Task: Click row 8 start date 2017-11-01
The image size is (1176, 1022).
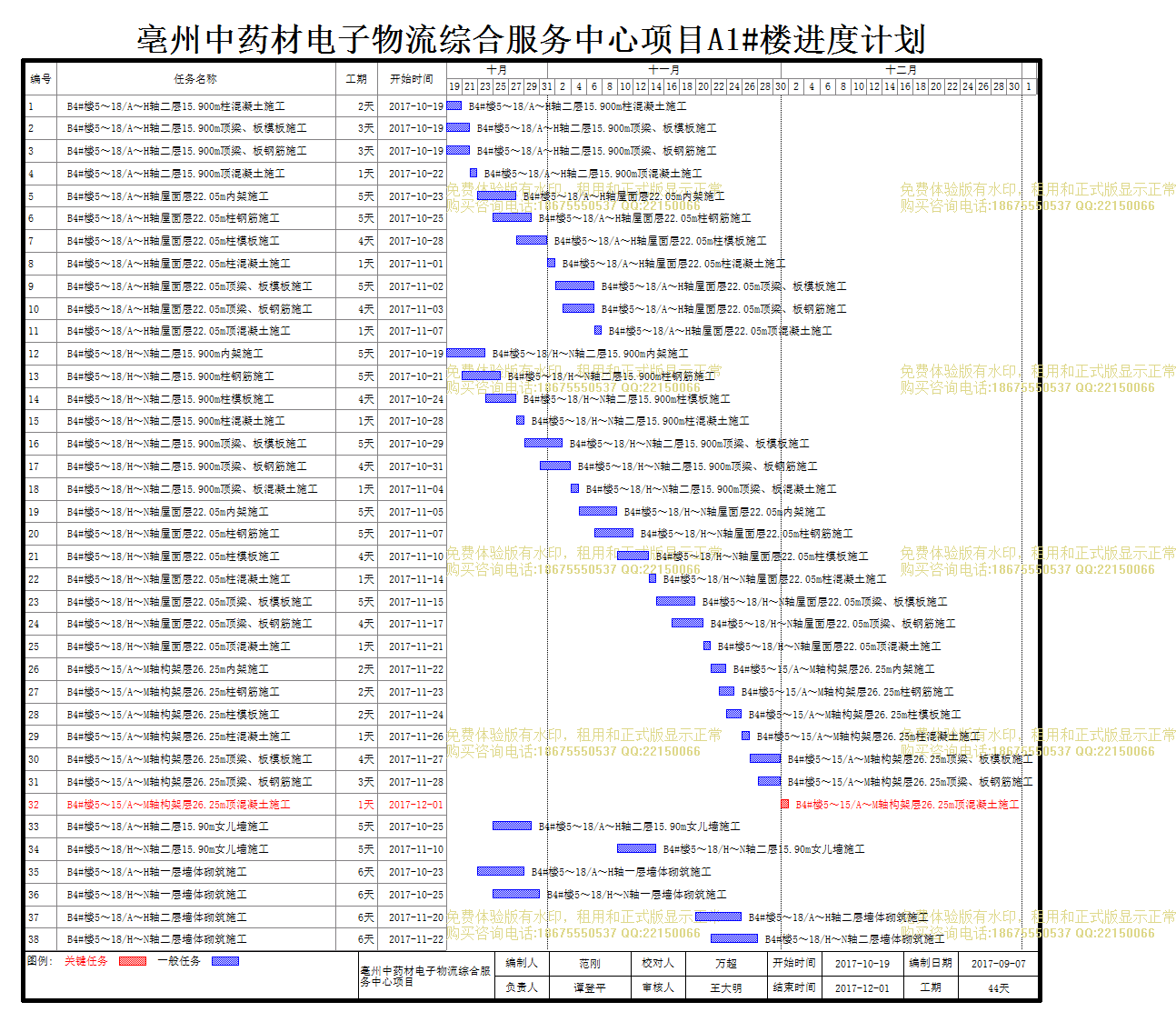Action: click(x=416, y=264)
